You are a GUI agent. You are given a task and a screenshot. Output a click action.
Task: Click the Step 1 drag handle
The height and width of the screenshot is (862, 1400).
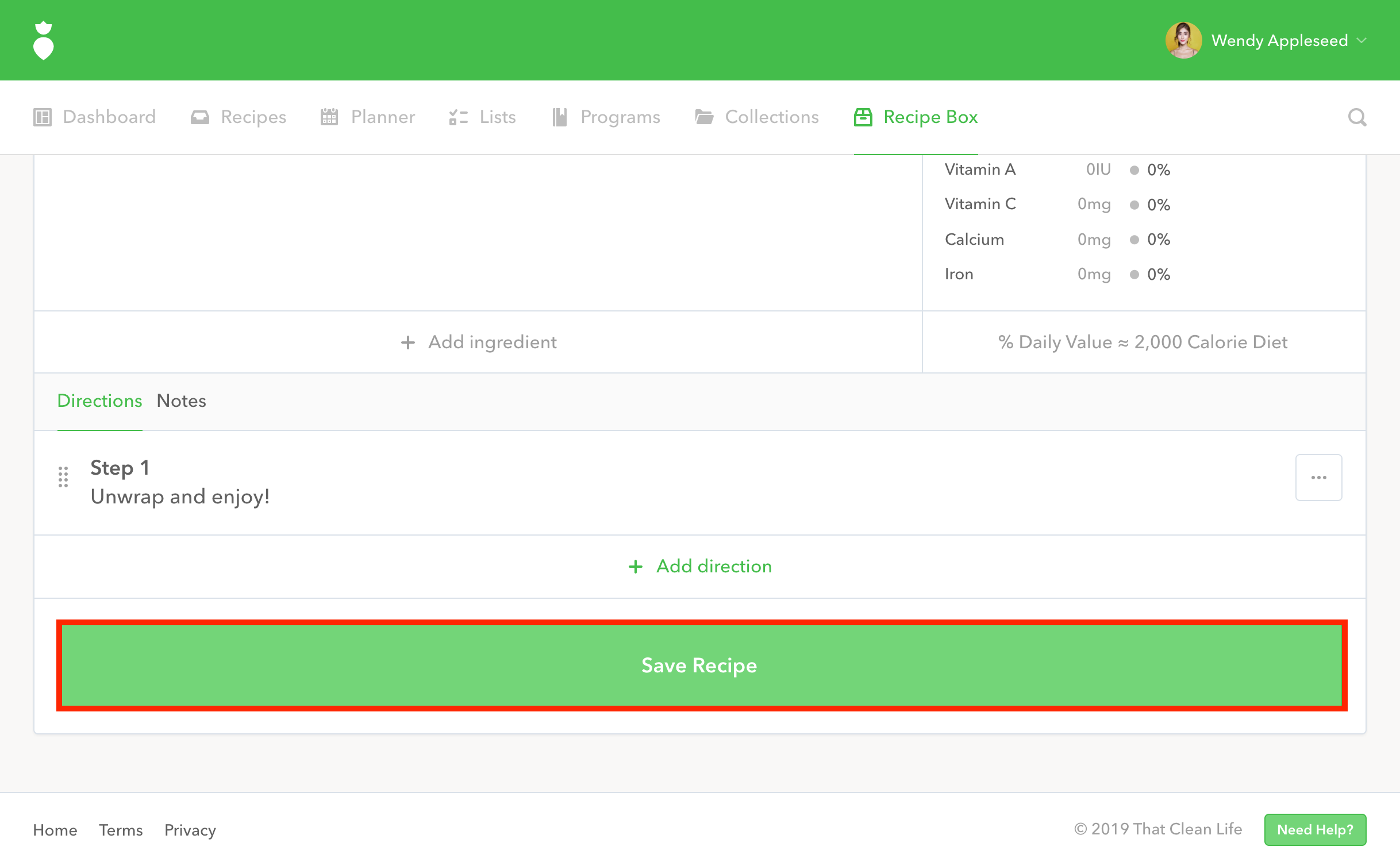click(x=63, y=477)
